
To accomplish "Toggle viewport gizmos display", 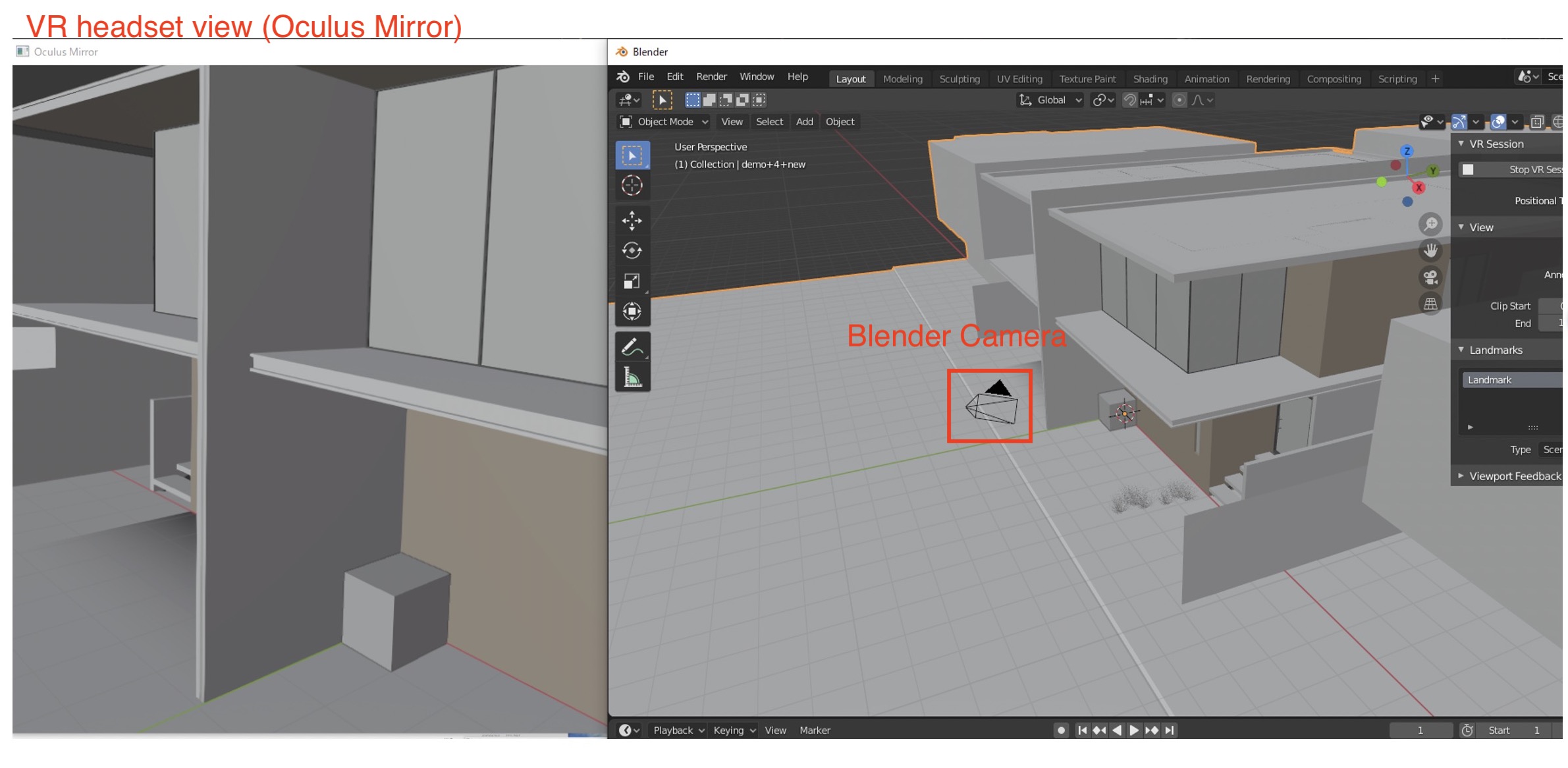I will coord(1459,122).
